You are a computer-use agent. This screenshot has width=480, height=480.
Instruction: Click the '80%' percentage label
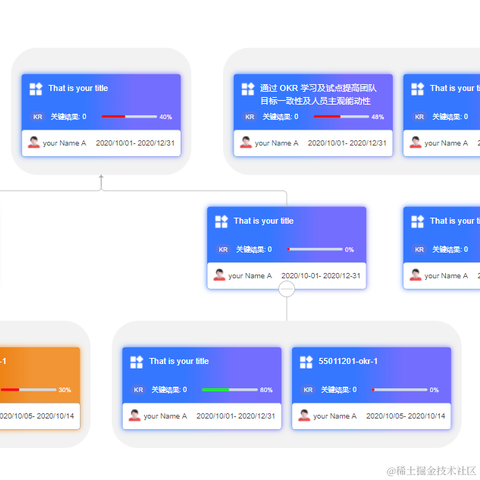[x=266, y=390]
